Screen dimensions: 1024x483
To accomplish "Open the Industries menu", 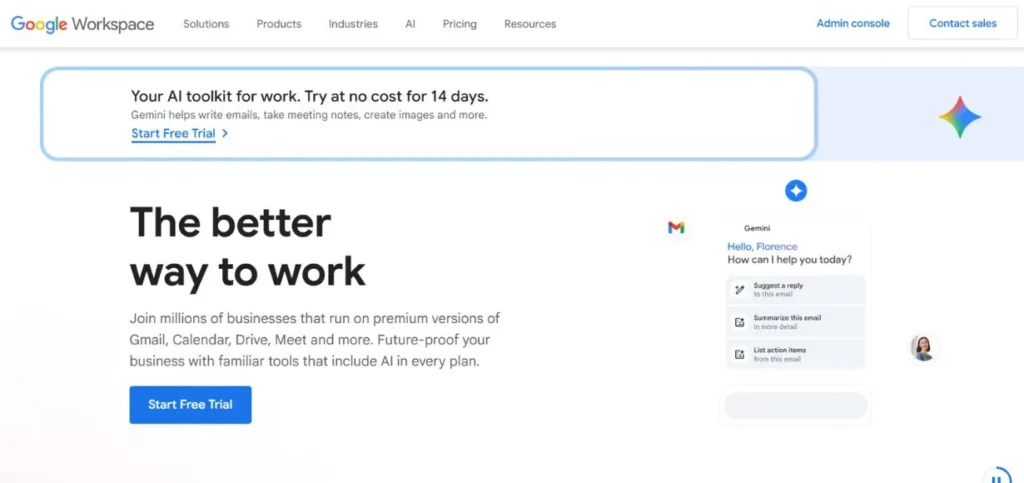I will (353, 24).
